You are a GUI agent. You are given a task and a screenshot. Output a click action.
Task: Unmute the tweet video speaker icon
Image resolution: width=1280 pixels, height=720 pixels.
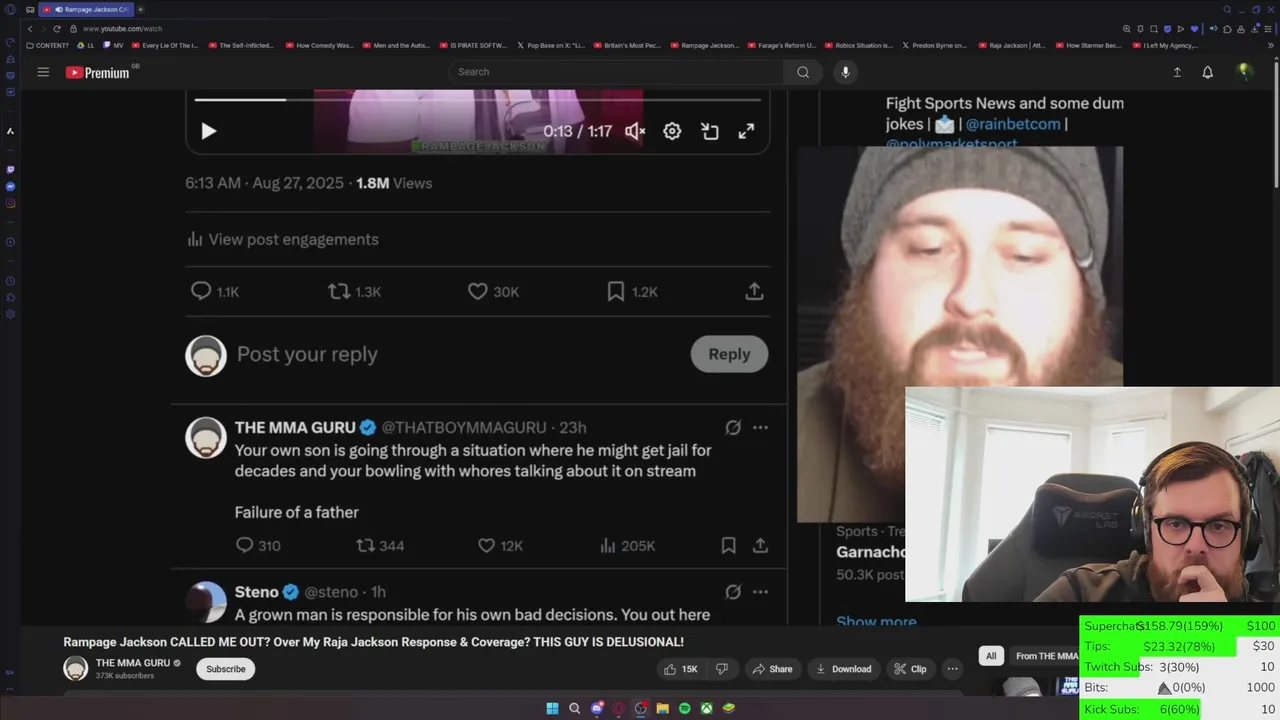[x=635, y=131]
